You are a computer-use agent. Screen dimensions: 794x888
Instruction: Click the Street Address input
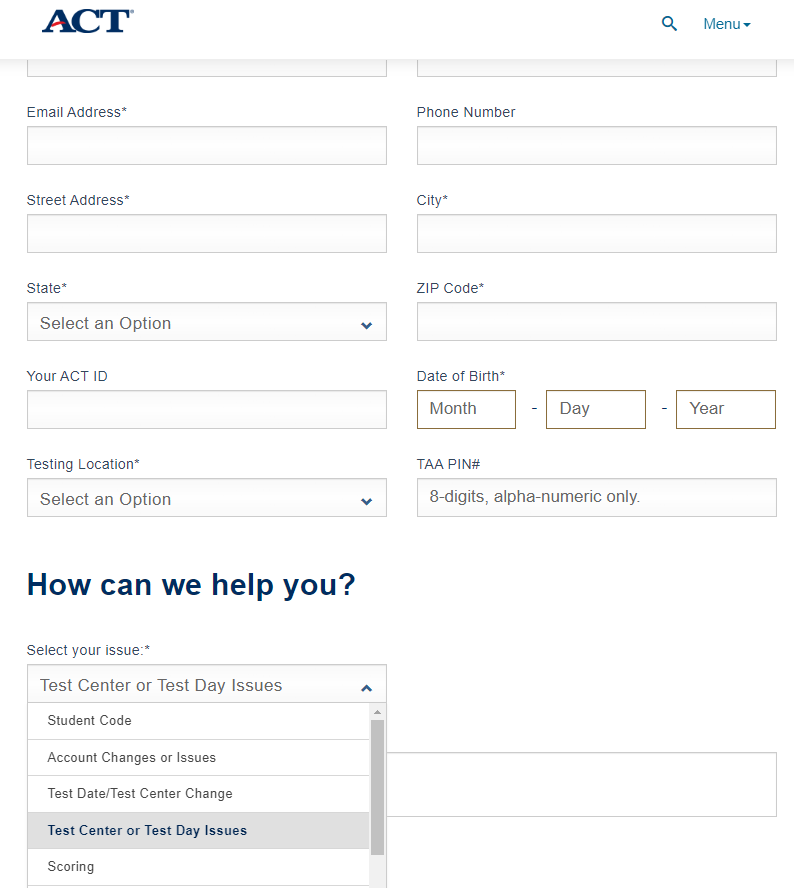click(207, 233)
